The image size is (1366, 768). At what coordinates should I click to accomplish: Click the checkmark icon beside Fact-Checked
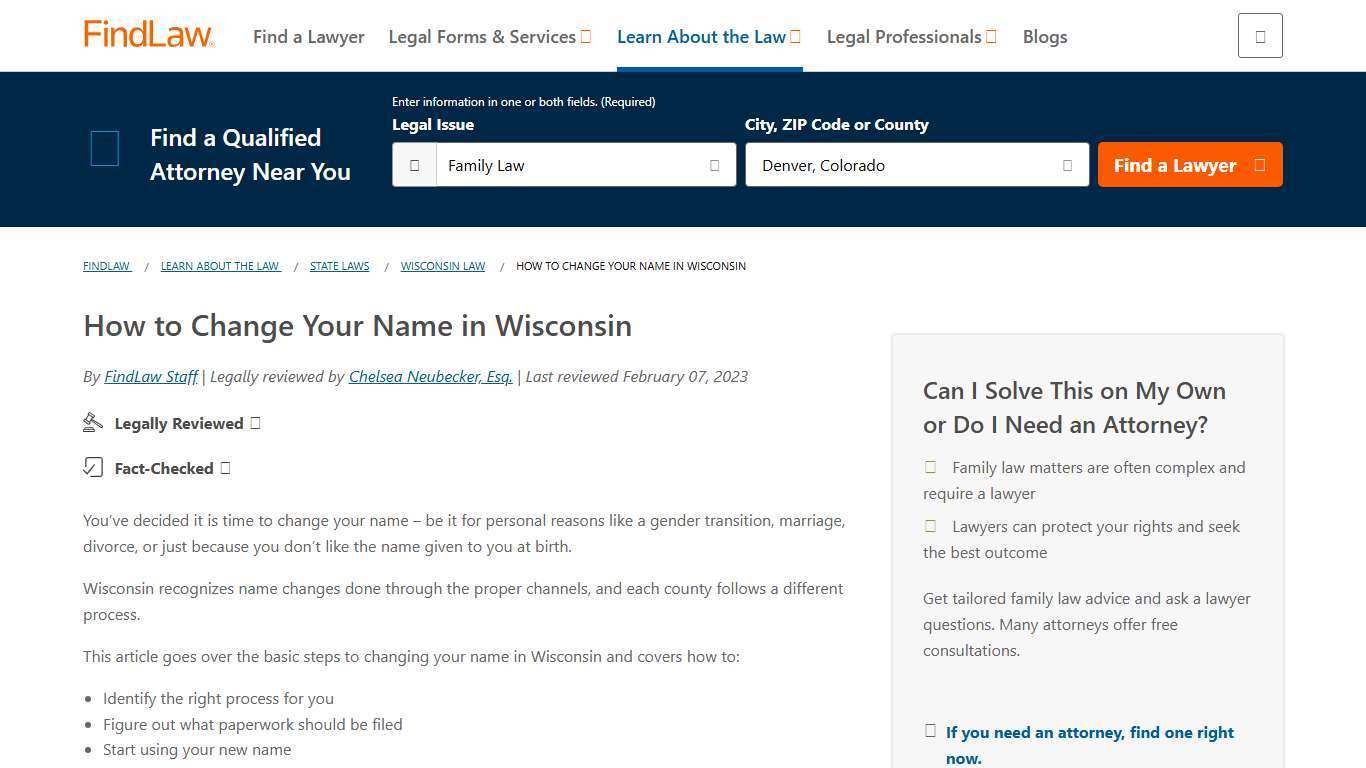tap(93, 467)
